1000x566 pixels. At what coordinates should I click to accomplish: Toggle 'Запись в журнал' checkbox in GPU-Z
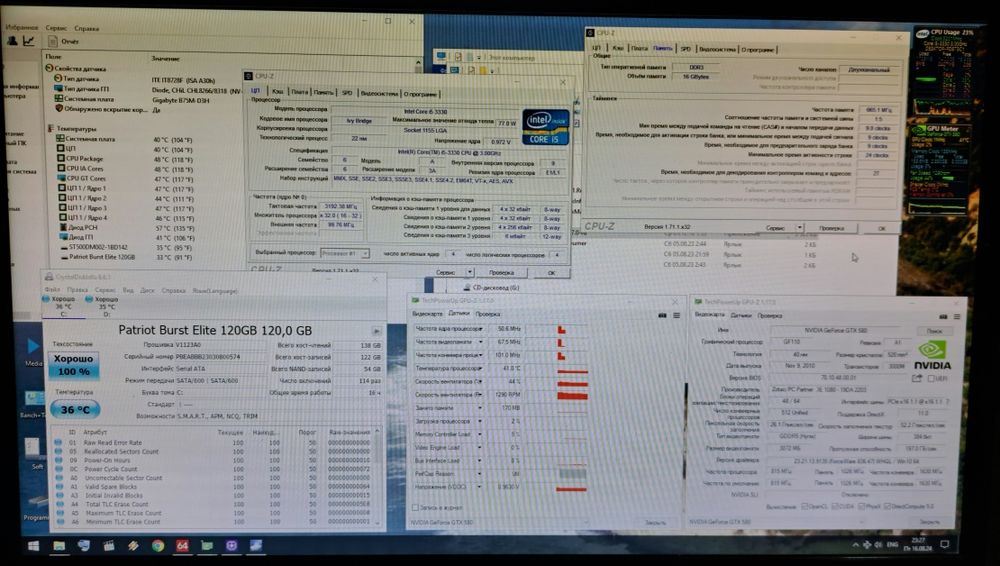(415, 508)
